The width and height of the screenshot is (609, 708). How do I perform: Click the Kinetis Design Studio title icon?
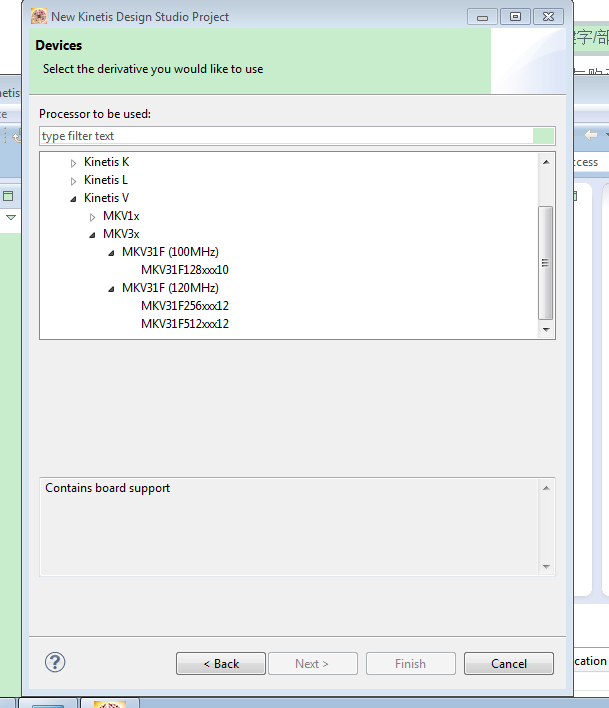pyautogui.click(x=39, y=17)
